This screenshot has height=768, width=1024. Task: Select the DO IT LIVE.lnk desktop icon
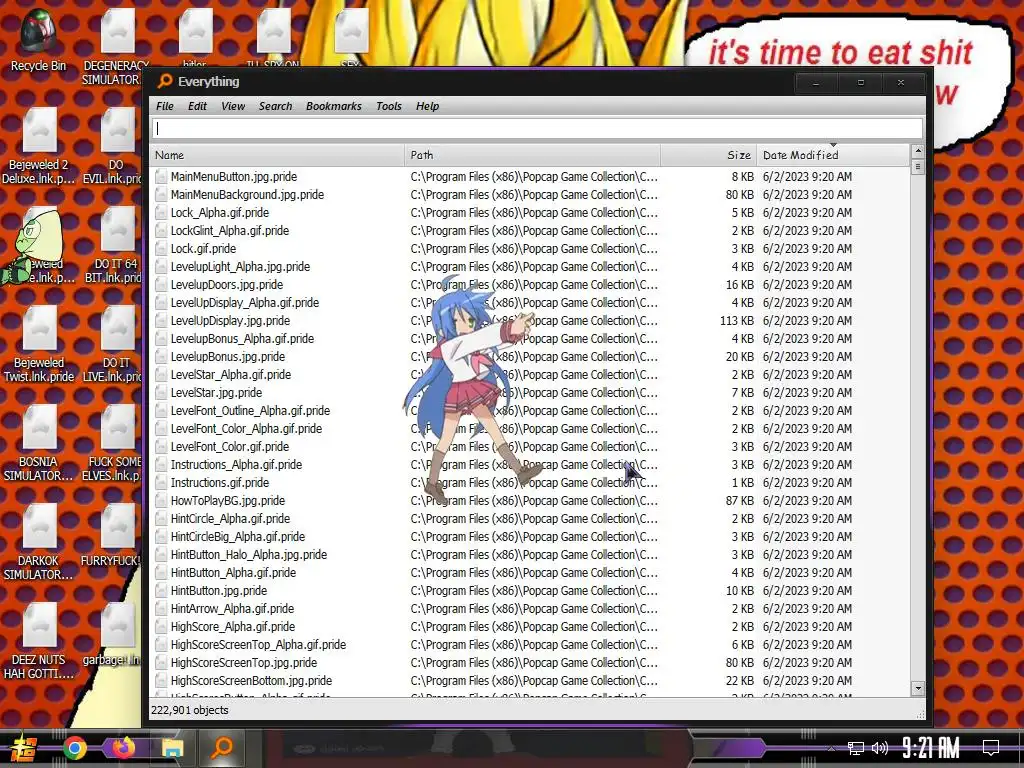pos(116,344)
